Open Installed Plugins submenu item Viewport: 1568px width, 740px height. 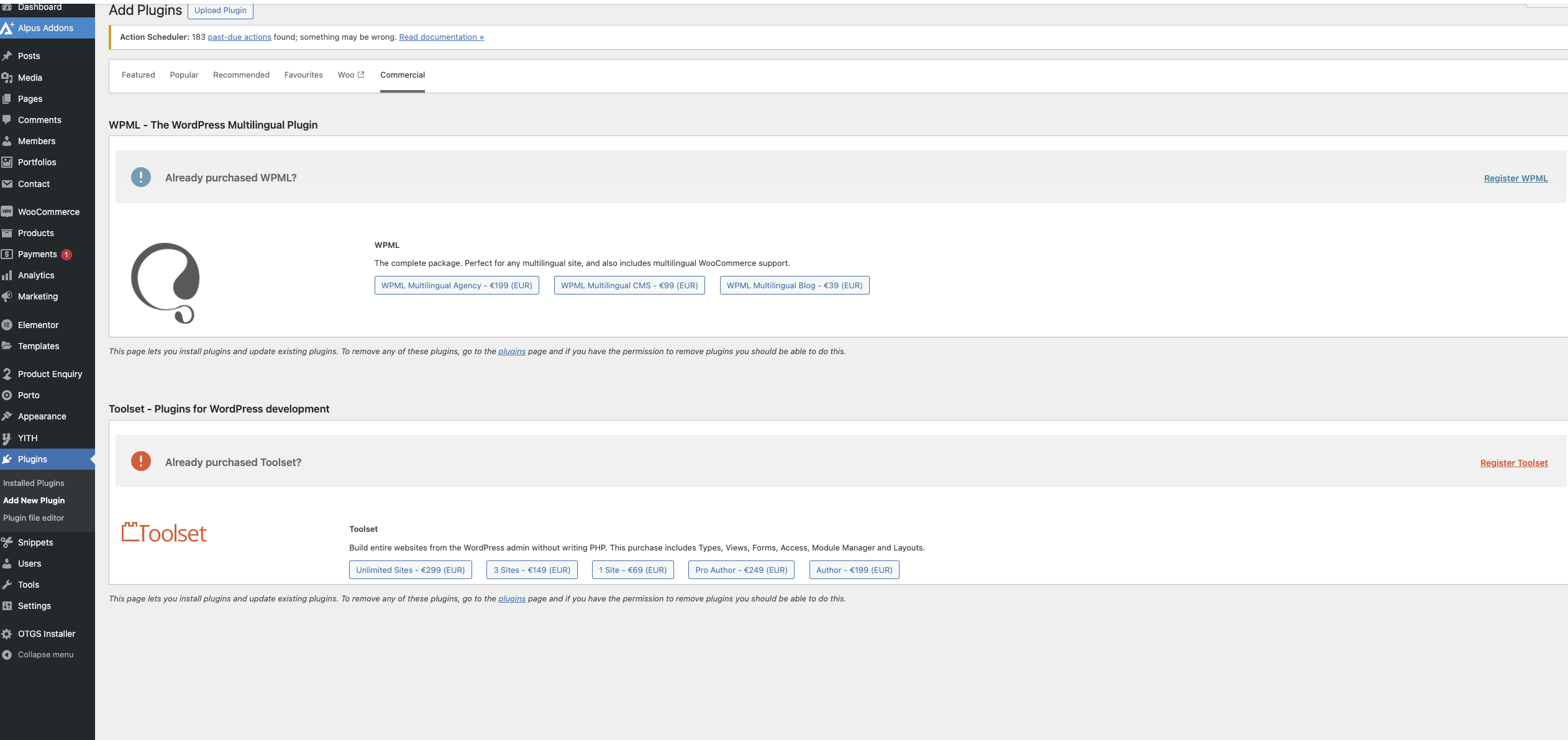(34, 483)
